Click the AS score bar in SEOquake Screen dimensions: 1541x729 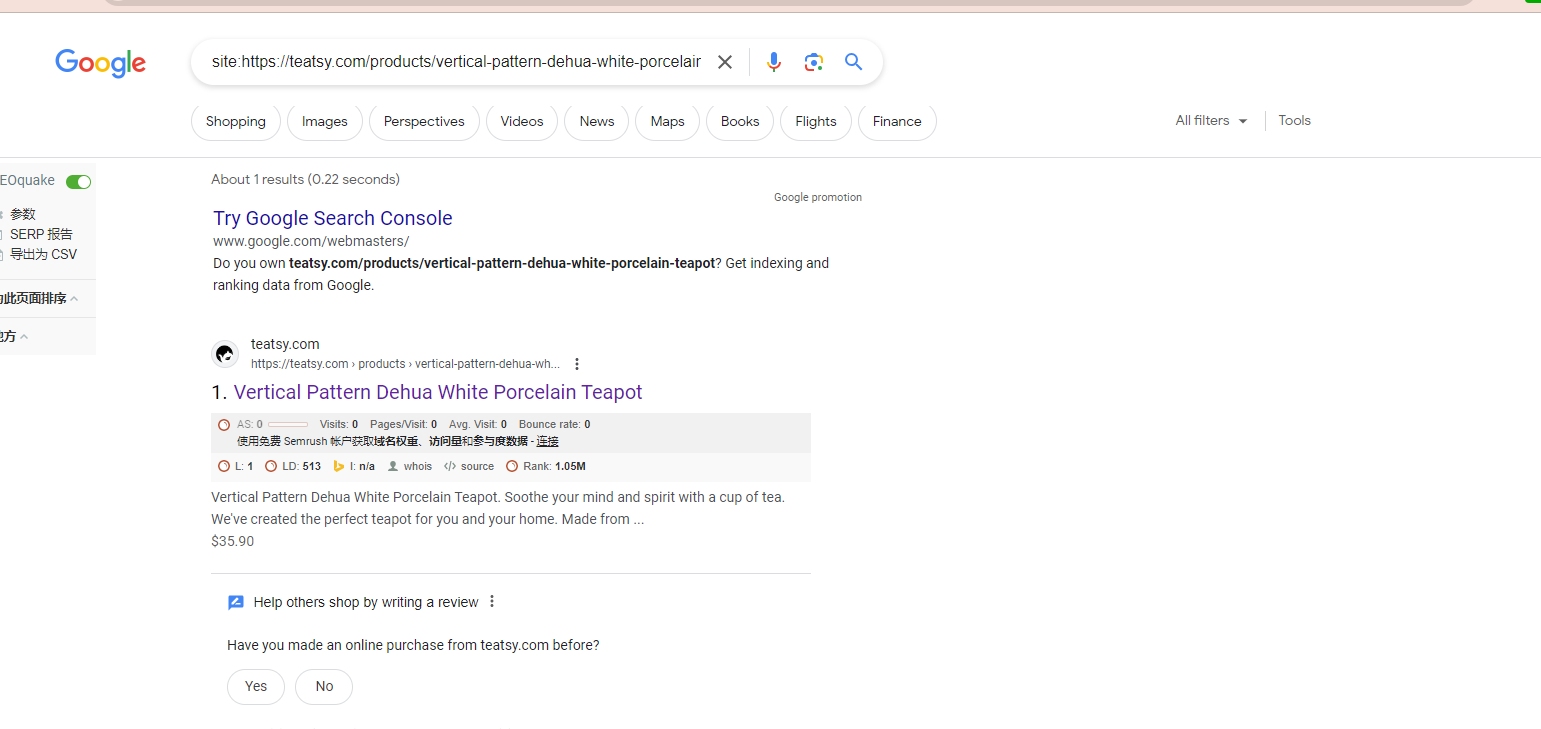point(287,425)
